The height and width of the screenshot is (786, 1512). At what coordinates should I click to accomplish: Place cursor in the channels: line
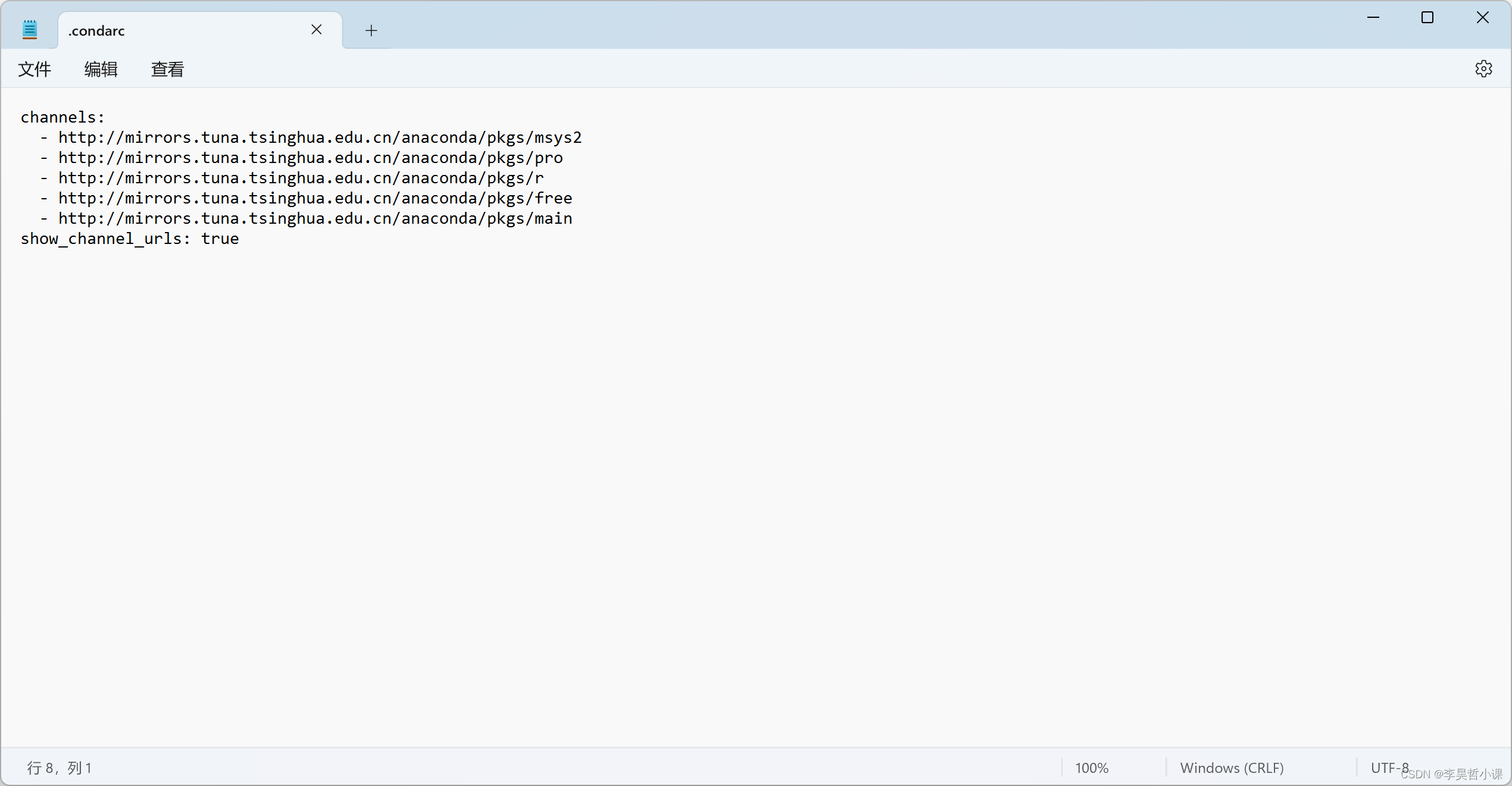pos(63,117)
